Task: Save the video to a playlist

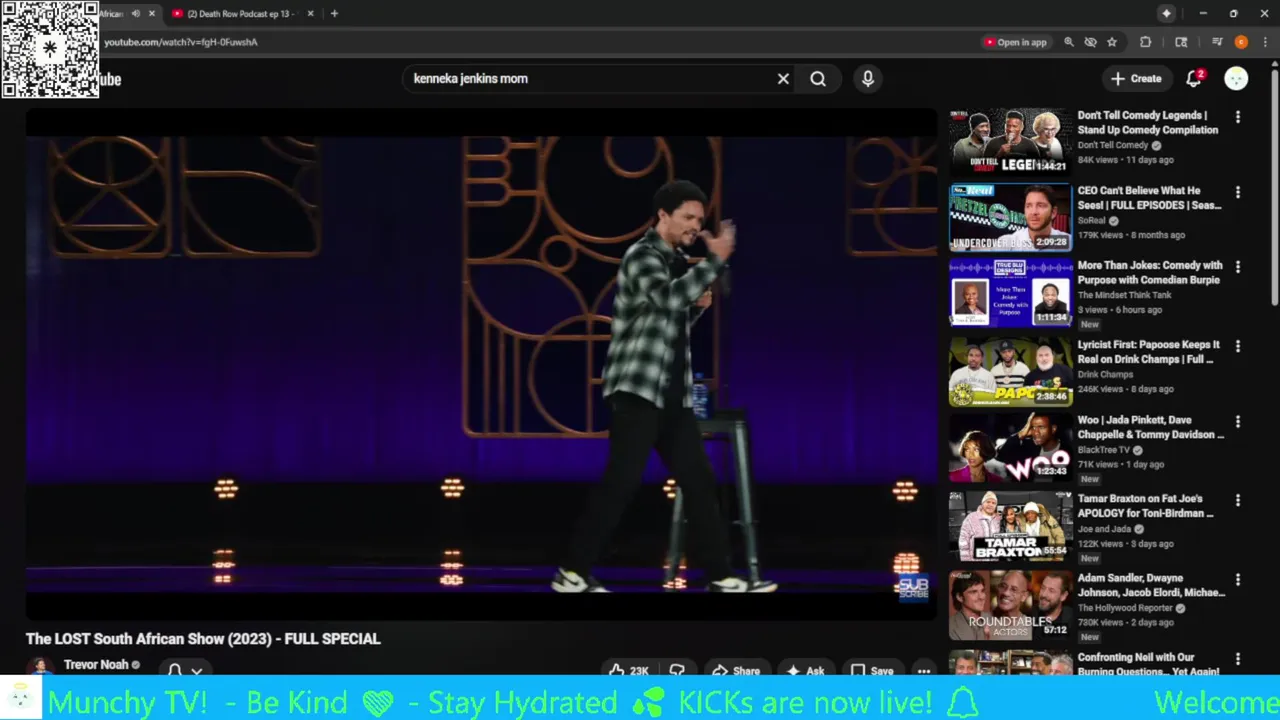Action: click(872, 671)
